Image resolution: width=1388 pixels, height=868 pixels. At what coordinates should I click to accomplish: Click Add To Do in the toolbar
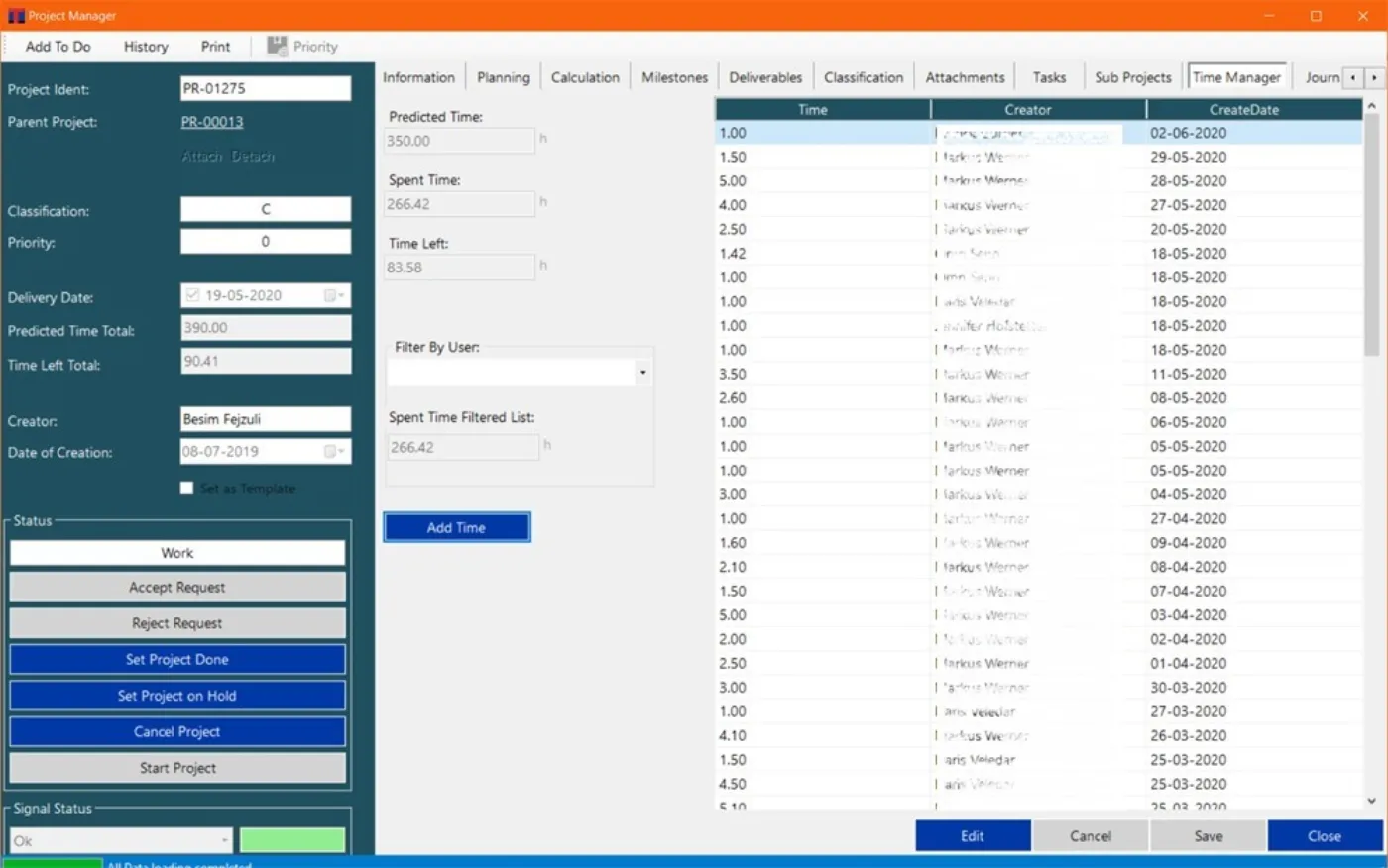pos(58,47)
